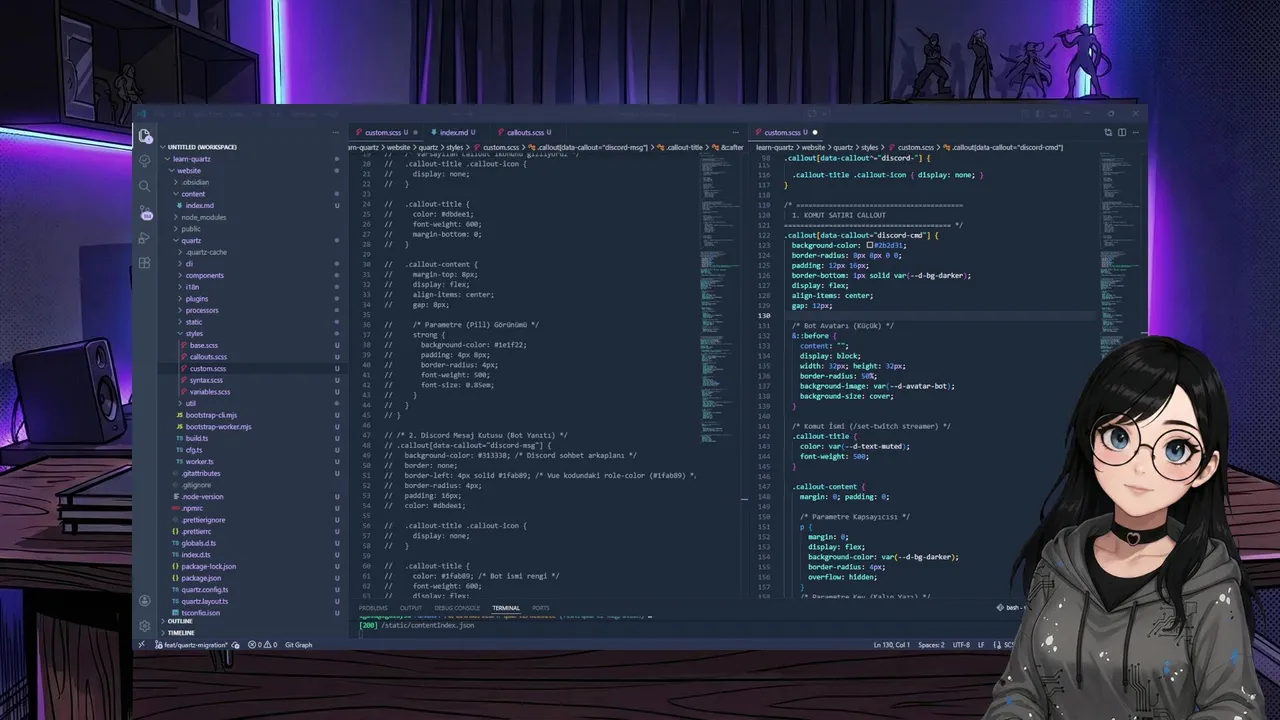Click the right editor group more actions ellipsis
The width and height of the screenshot is (1280, 720).
pos(1135,132)
